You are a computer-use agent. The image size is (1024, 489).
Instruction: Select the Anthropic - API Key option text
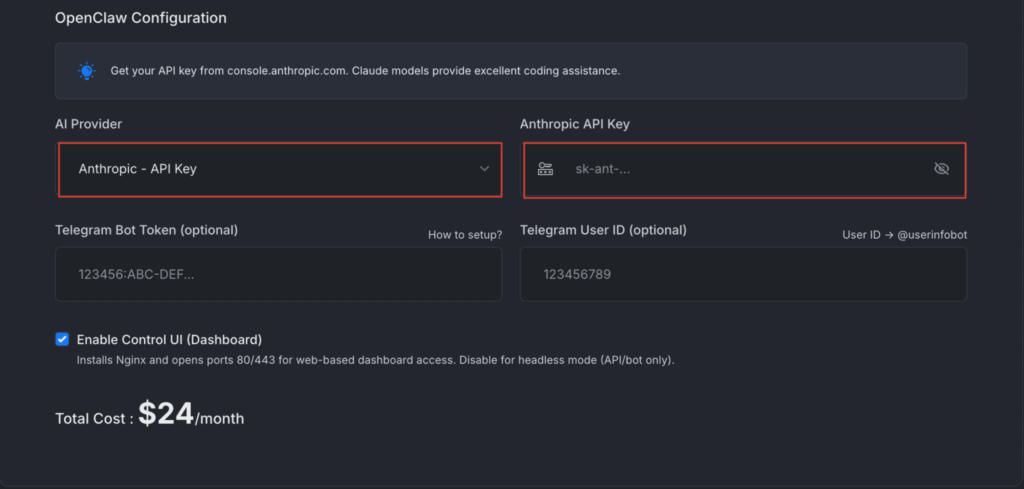tap(137, 169)
